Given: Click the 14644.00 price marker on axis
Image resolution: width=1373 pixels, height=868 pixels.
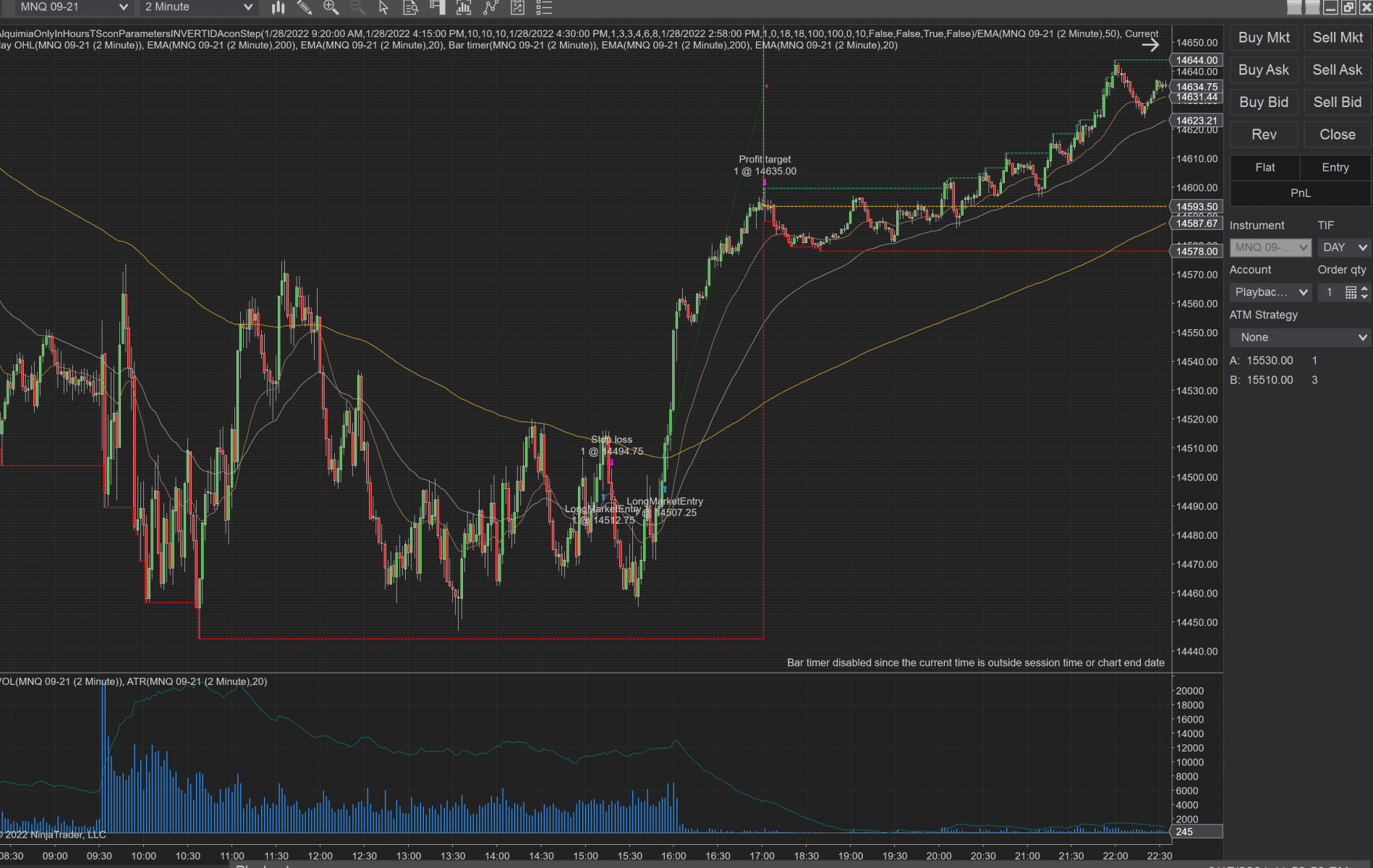Looking at the screenshot, I should tap(1197, 60).
